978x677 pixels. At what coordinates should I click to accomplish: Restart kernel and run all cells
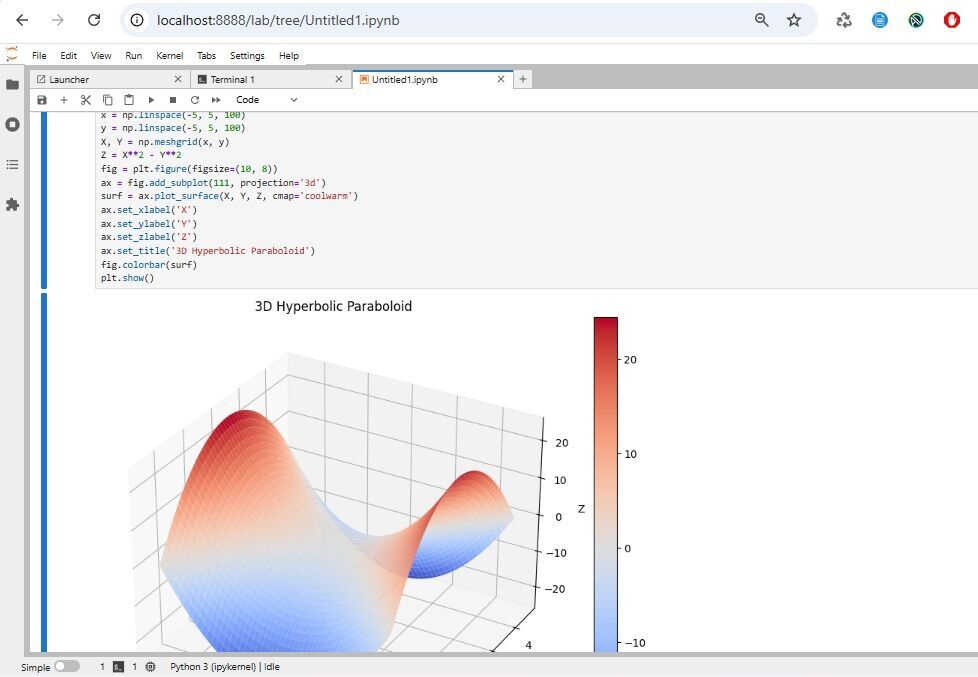216,100
